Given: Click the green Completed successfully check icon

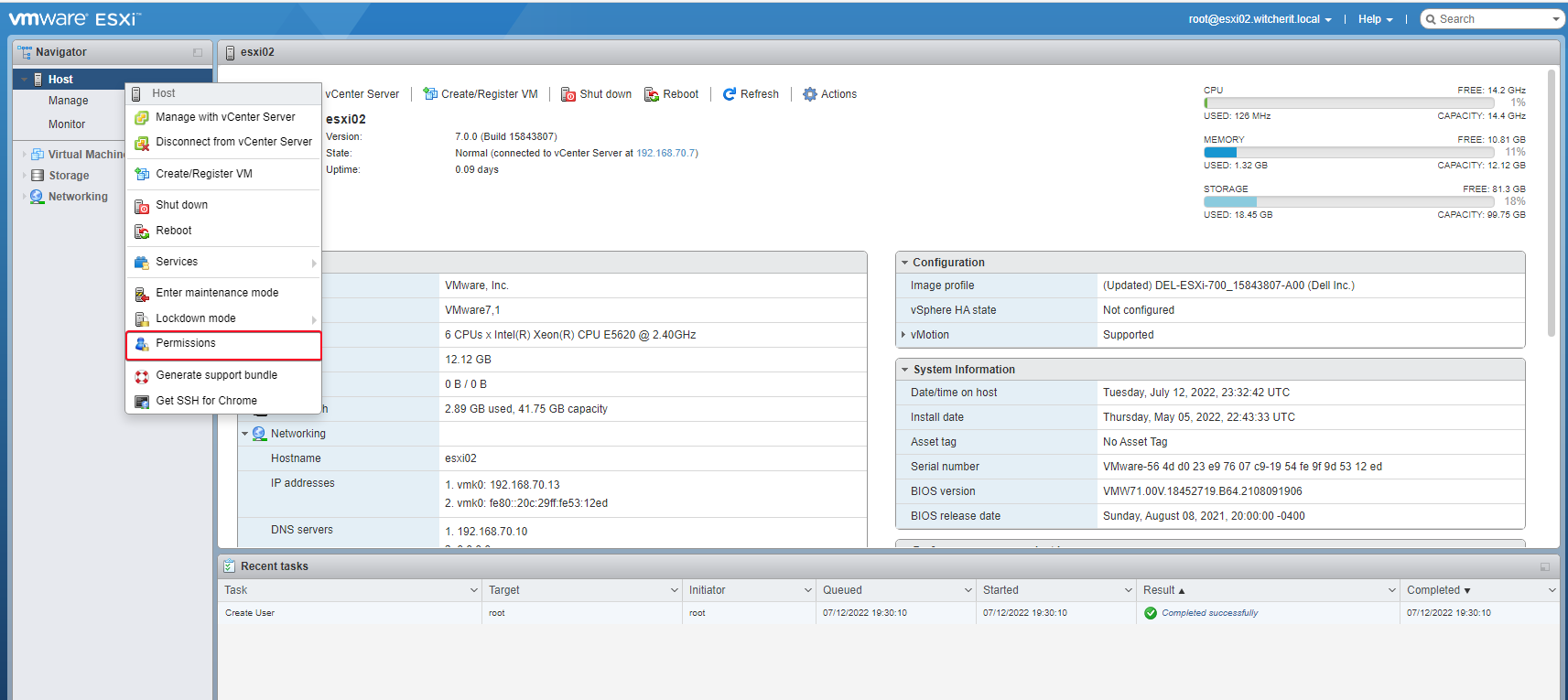Looking at the screenshot, I should 1151,613.
